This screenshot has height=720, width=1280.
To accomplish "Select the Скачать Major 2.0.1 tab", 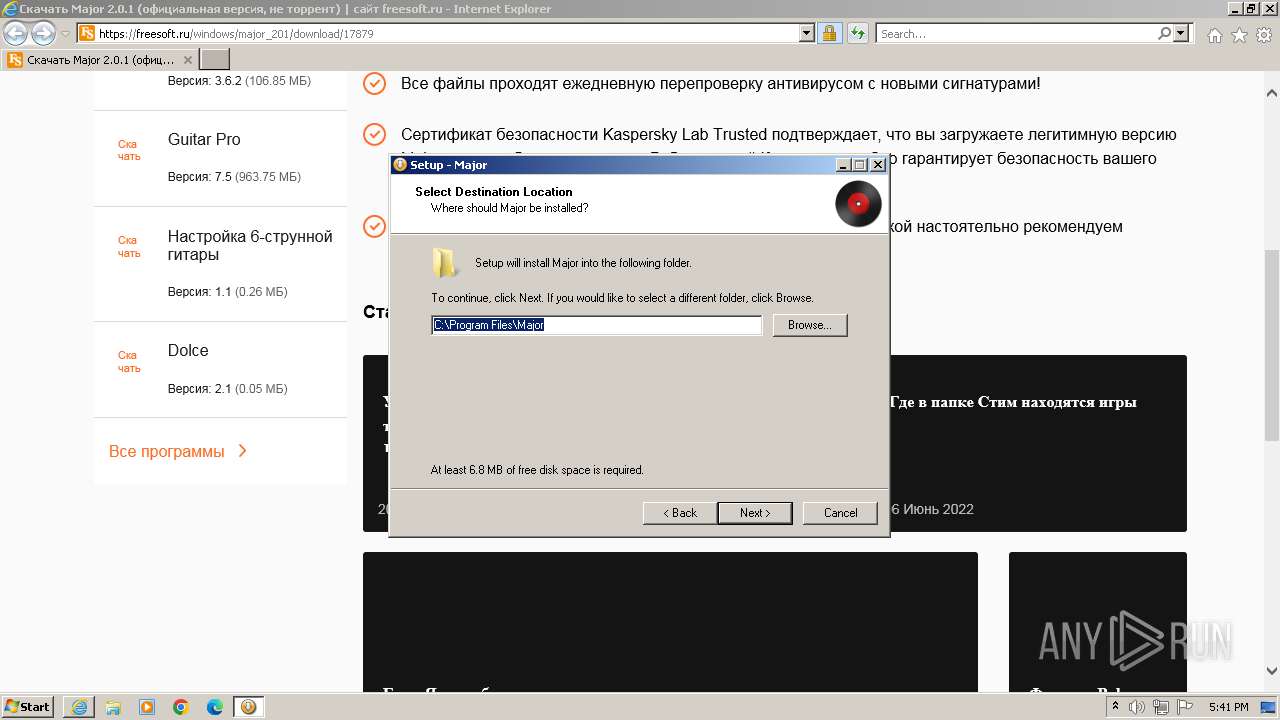I will pyautogui.click(x=100, y=60).
